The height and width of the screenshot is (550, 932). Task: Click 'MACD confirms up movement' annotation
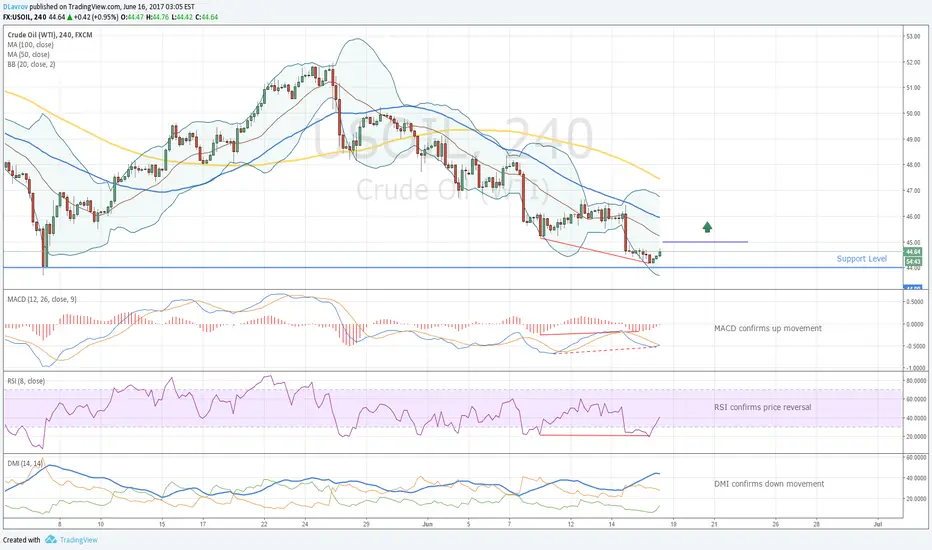click(x=768, y=328)
